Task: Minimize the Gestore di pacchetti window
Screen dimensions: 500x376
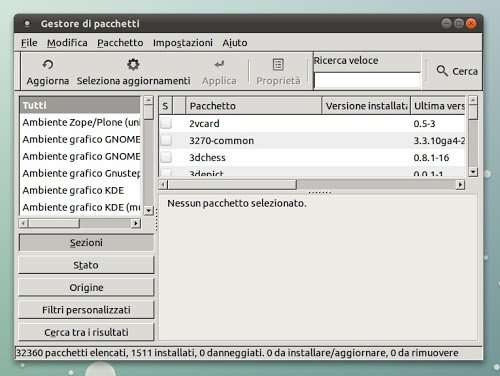Action: coord(446,23)
